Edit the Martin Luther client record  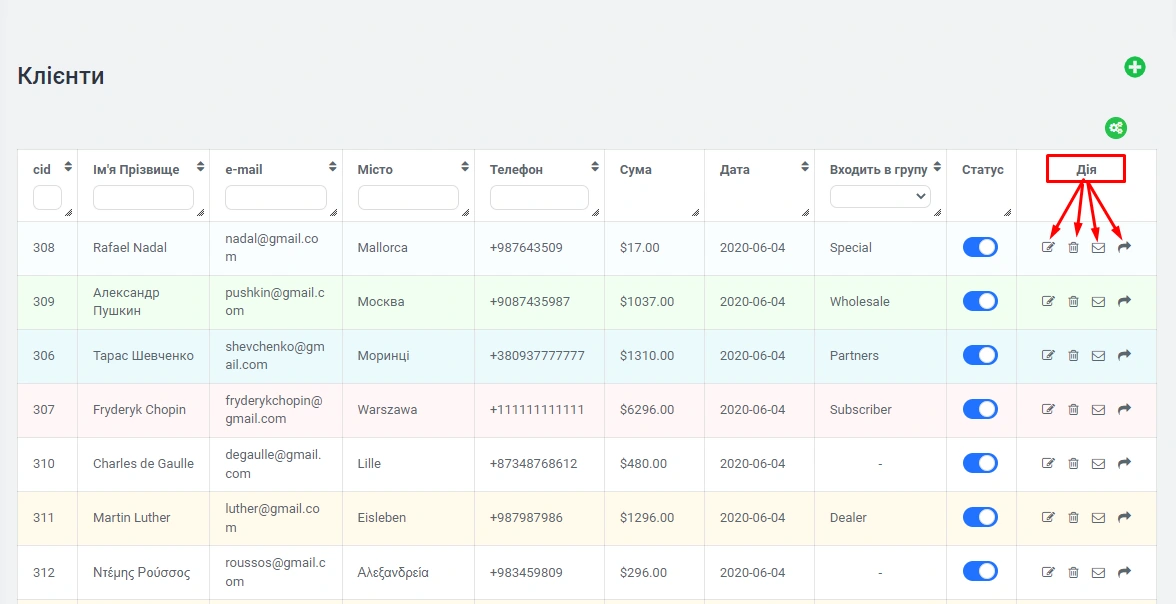[1048, 518]
